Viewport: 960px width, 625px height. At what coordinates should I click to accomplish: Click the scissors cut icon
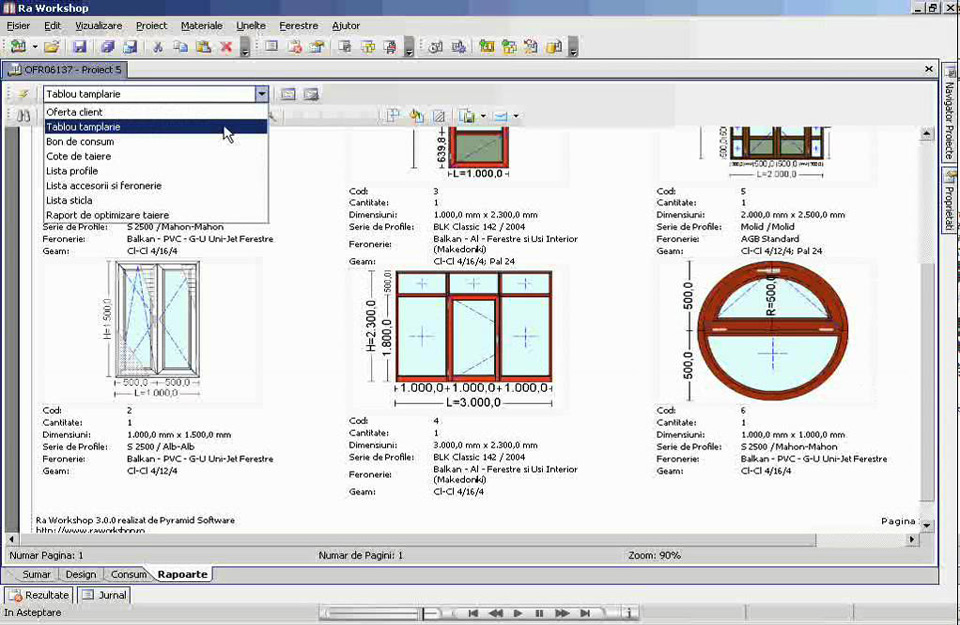tap(157, 47)
